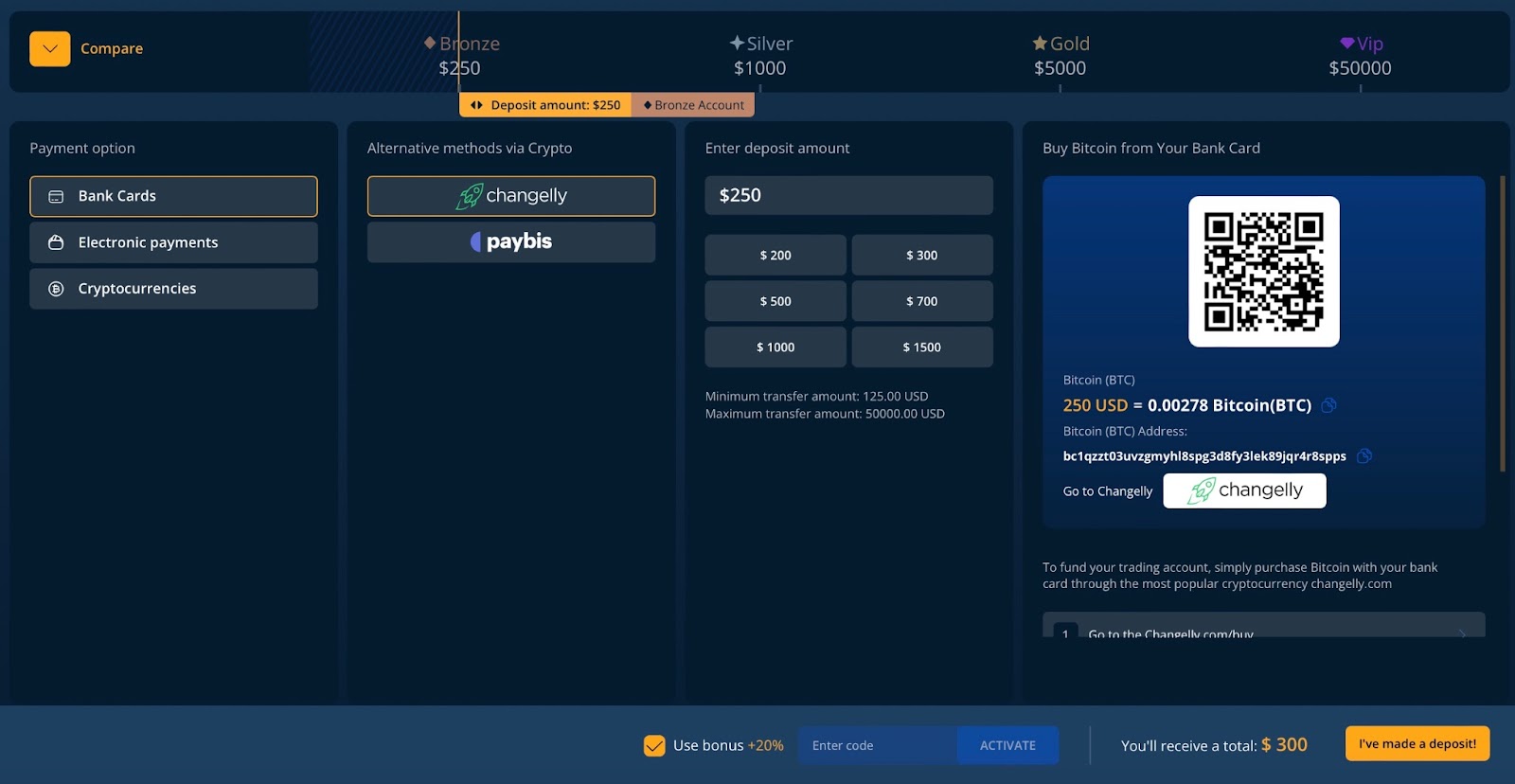
Task: Click the paybis logo icon
Action: tap(476, 241)
